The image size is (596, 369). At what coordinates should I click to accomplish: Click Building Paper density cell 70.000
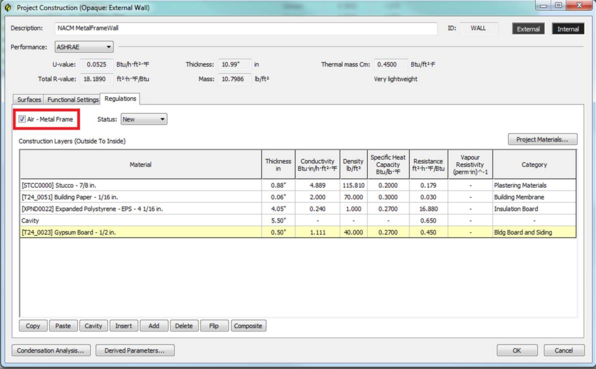coord(353,197)
